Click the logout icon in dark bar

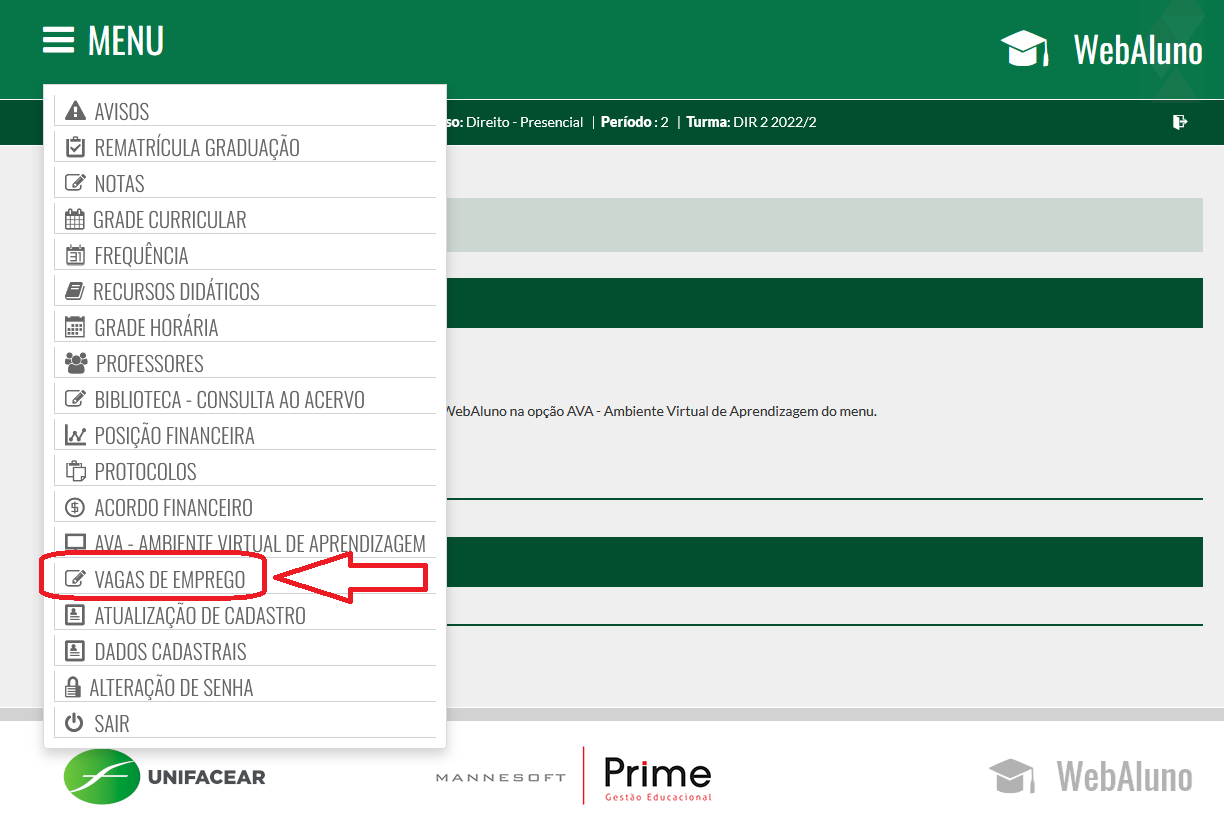(x=1180, y=122)
